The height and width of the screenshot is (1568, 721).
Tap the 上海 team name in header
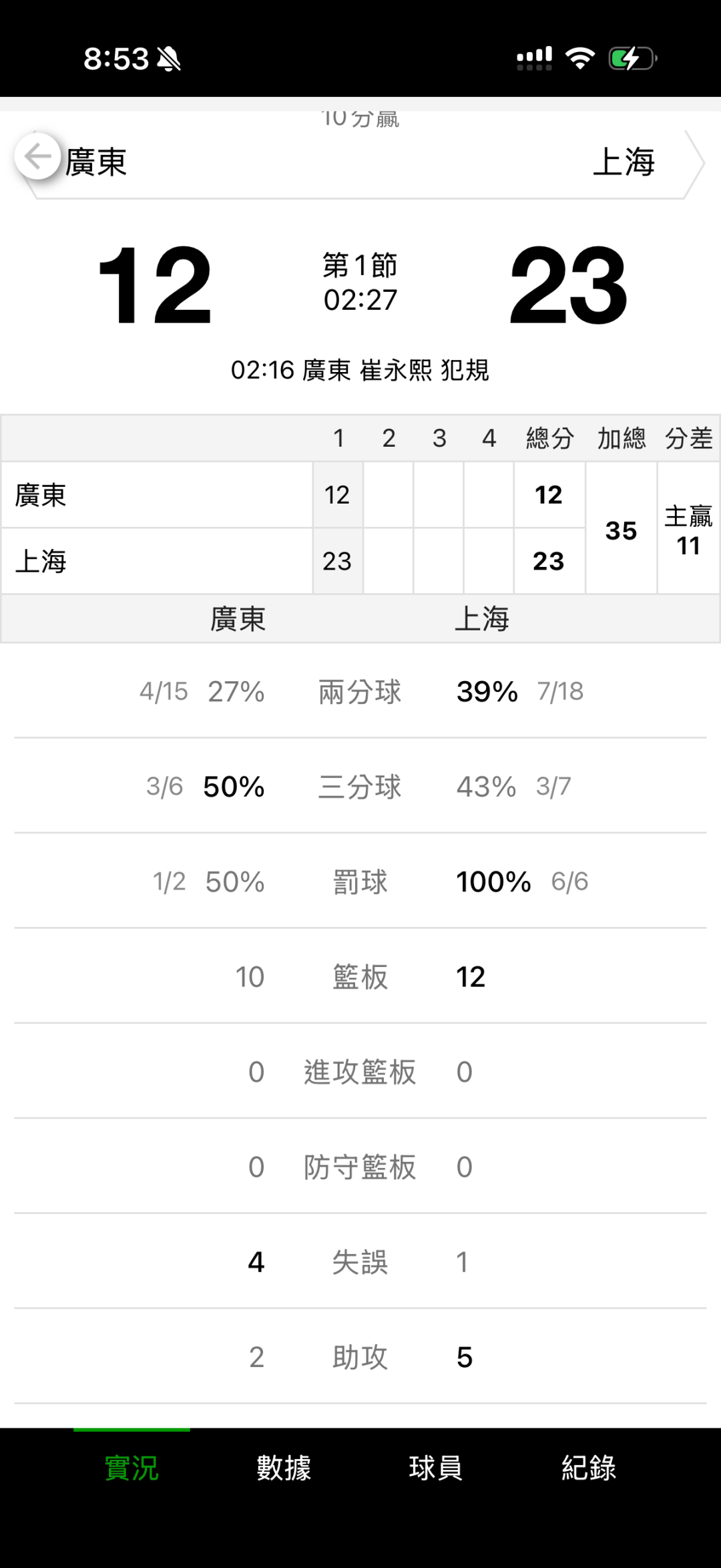[624, 162]
